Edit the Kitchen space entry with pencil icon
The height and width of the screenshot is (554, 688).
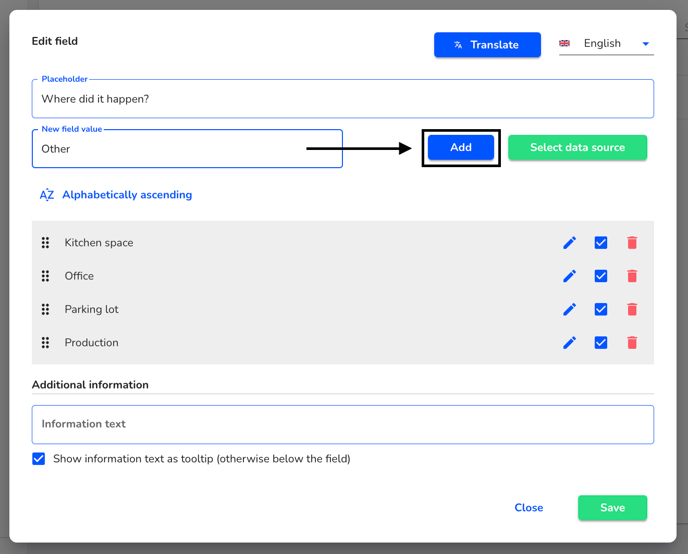click(x=569, y=243)
